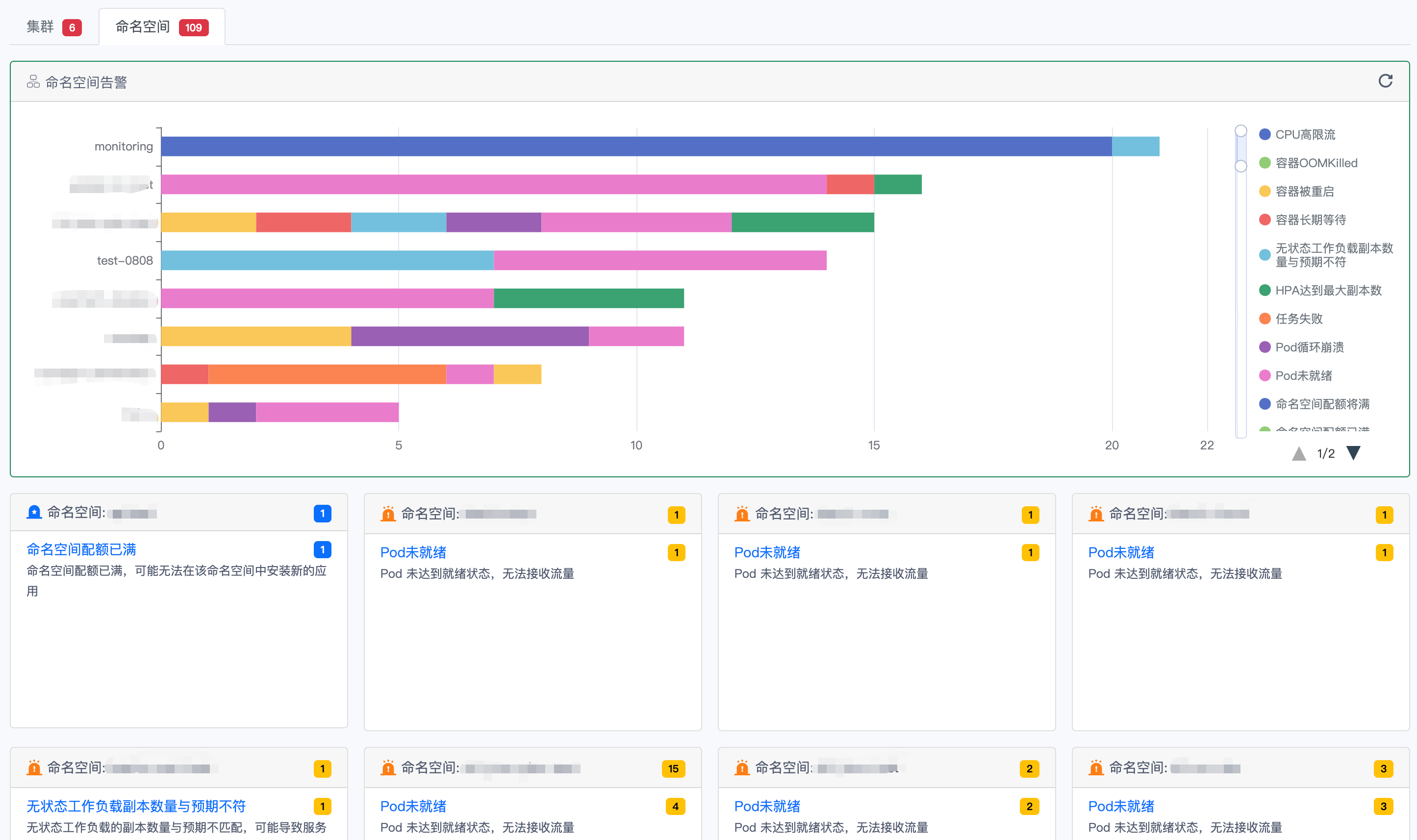Image resolution: width=1417 pixels, height=840 pixels.
Task: Click the blue alarm bell icon of first namespace card
Action: (x=34, y=512)
